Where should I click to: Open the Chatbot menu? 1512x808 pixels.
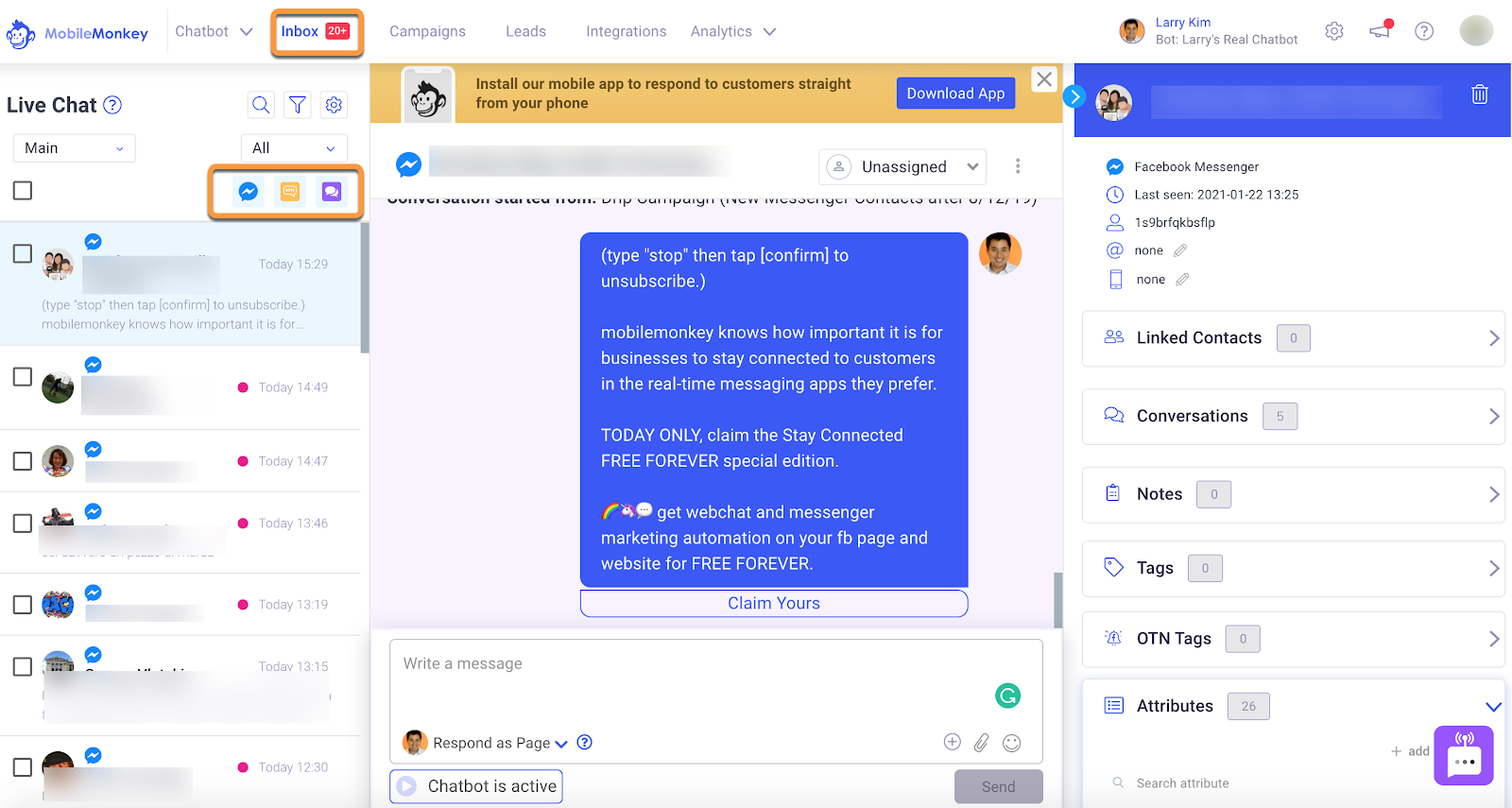(x=214, y=31)
